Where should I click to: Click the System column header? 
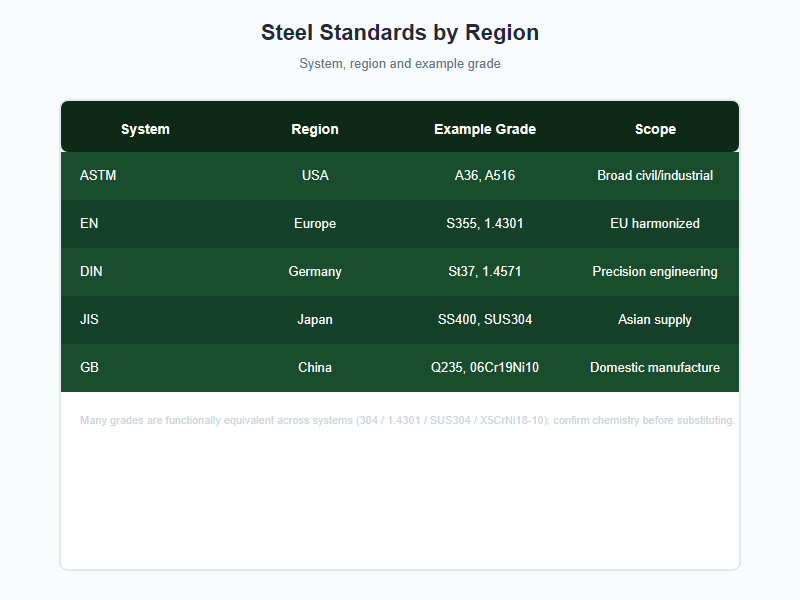145,129
